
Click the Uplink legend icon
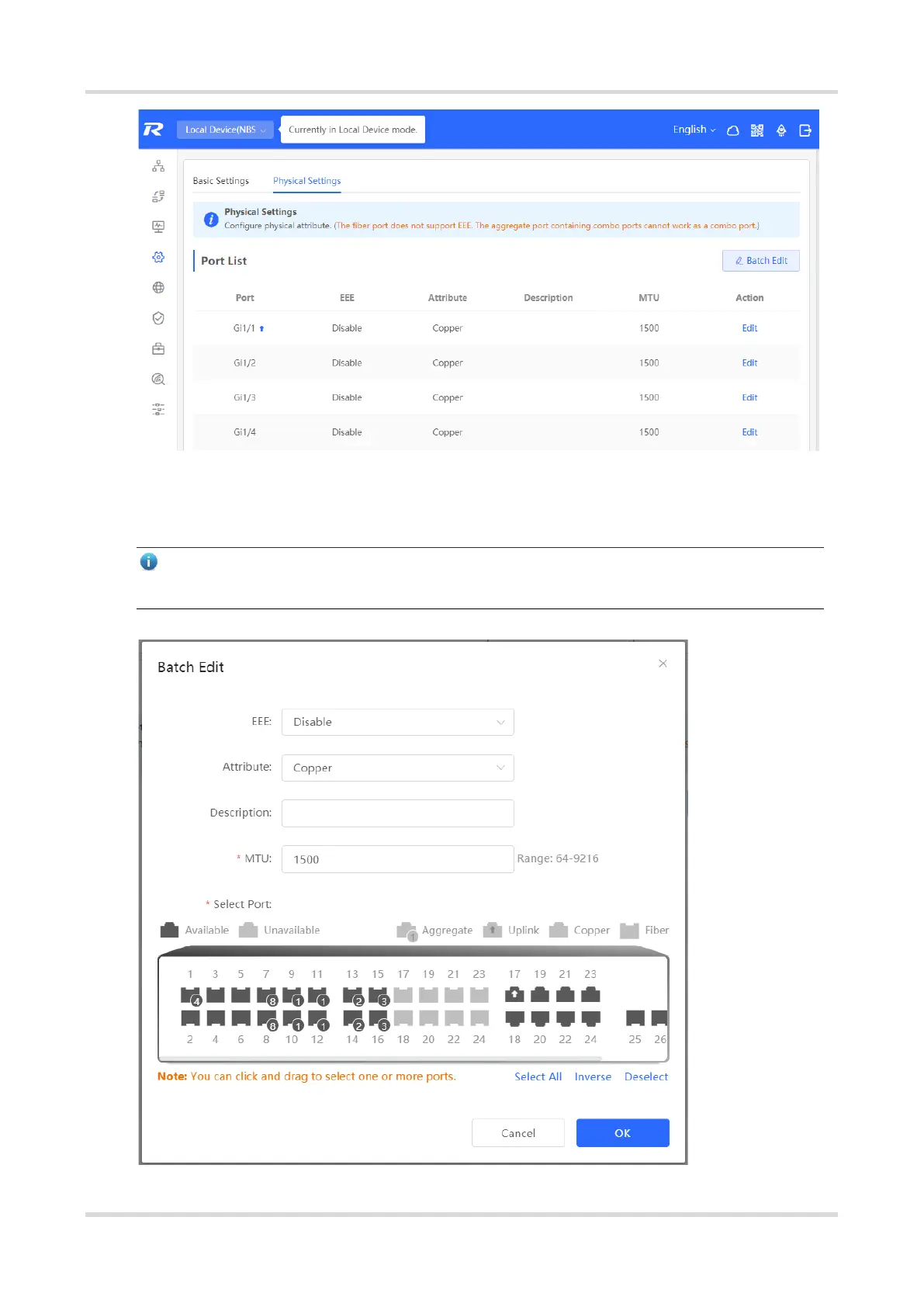pos(493,930)
